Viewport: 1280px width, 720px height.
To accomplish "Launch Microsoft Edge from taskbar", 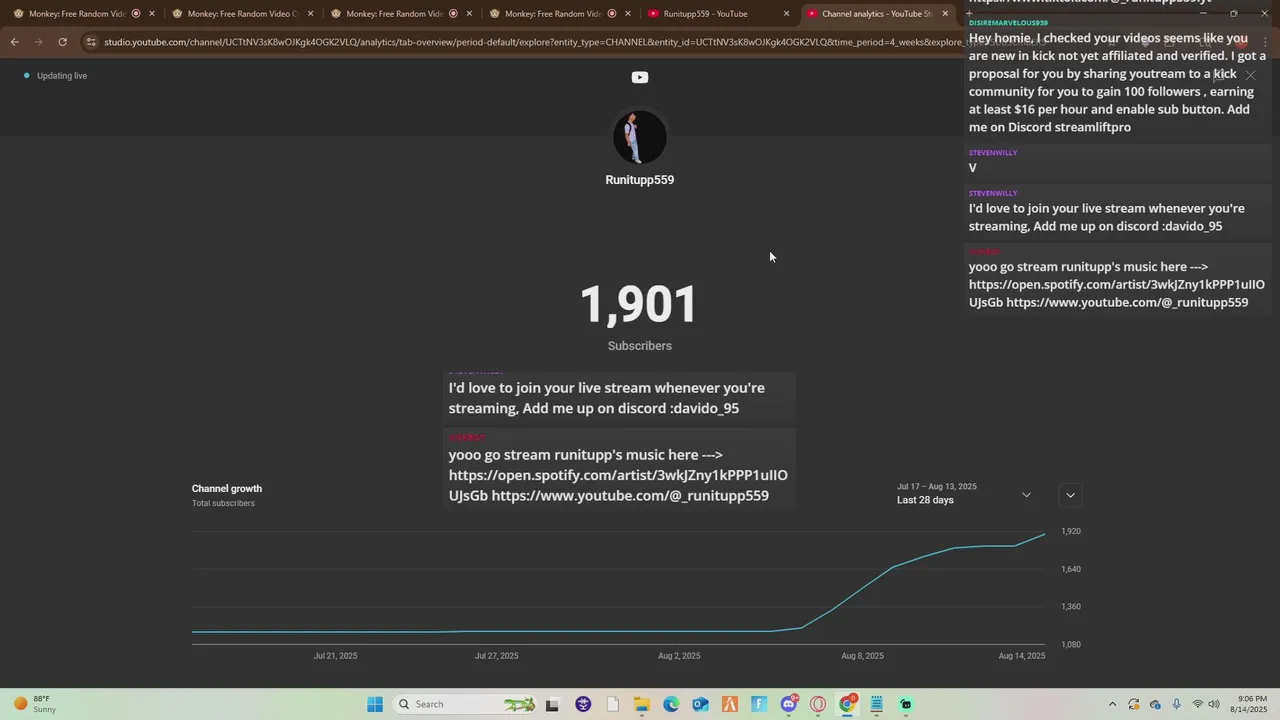I will pos(671,704).
